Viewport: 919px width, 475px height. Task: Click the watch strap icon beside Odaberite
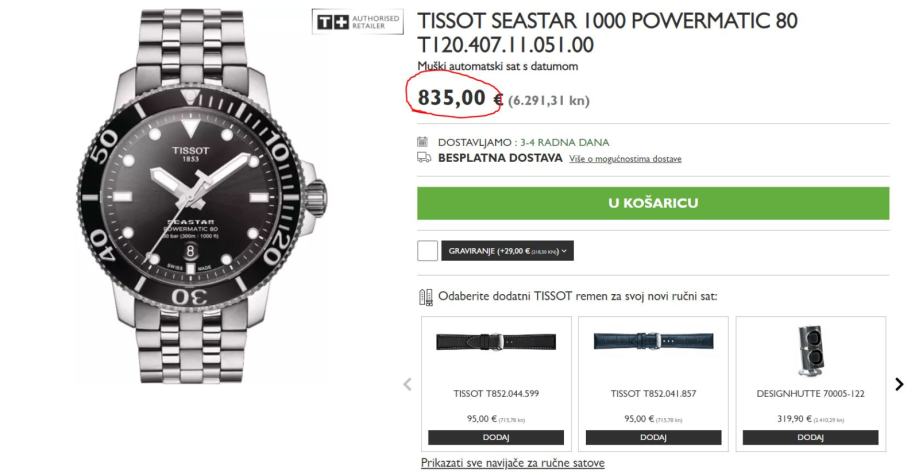click(425, 297)
